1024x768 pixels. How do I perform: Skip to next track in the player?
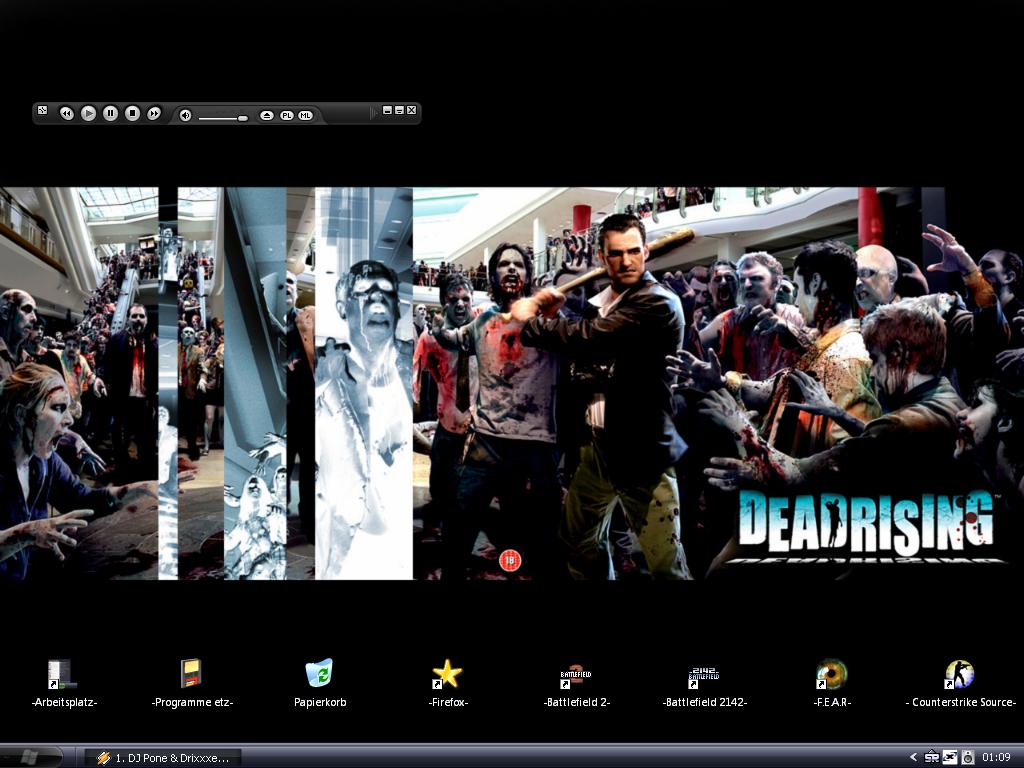pyautogui.click(x=153, y=114)
